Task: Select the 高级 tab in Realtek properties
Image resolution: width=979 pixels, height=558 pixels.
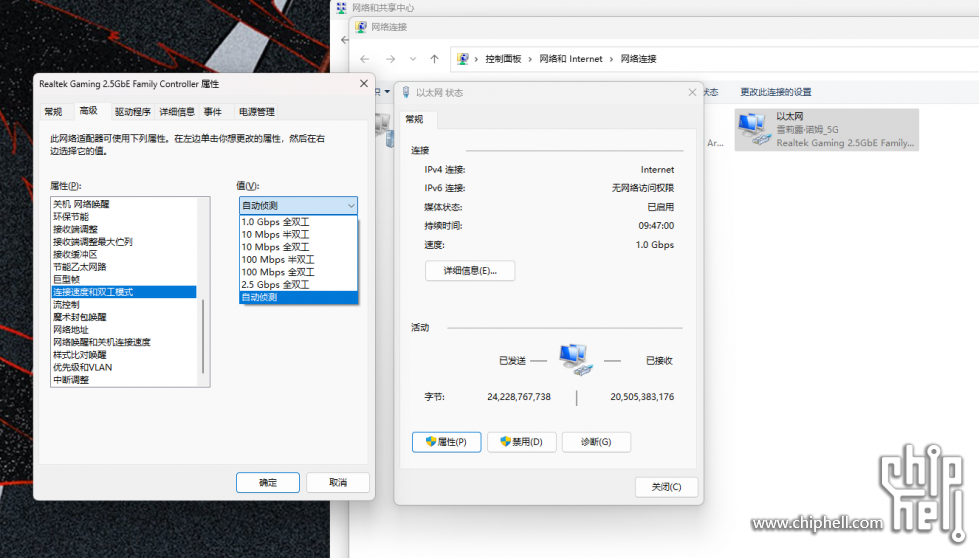Action: 89,110
